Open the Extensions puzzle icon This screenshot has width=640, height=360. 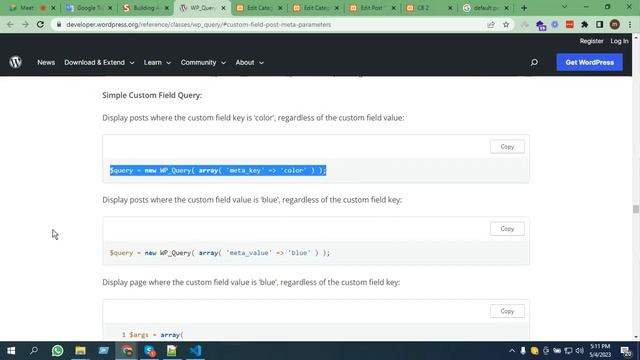coord(584,24)
